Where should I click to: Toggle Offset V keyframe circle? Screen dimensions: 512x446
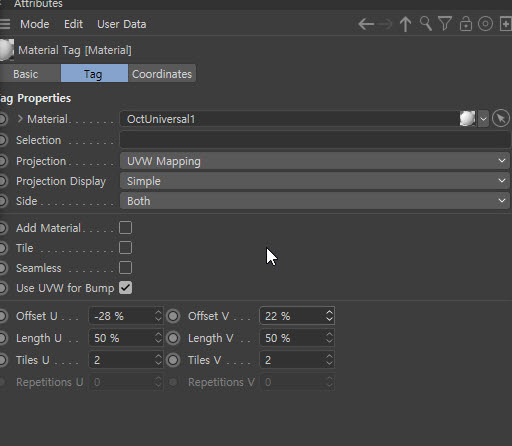[x=173, y=316]
